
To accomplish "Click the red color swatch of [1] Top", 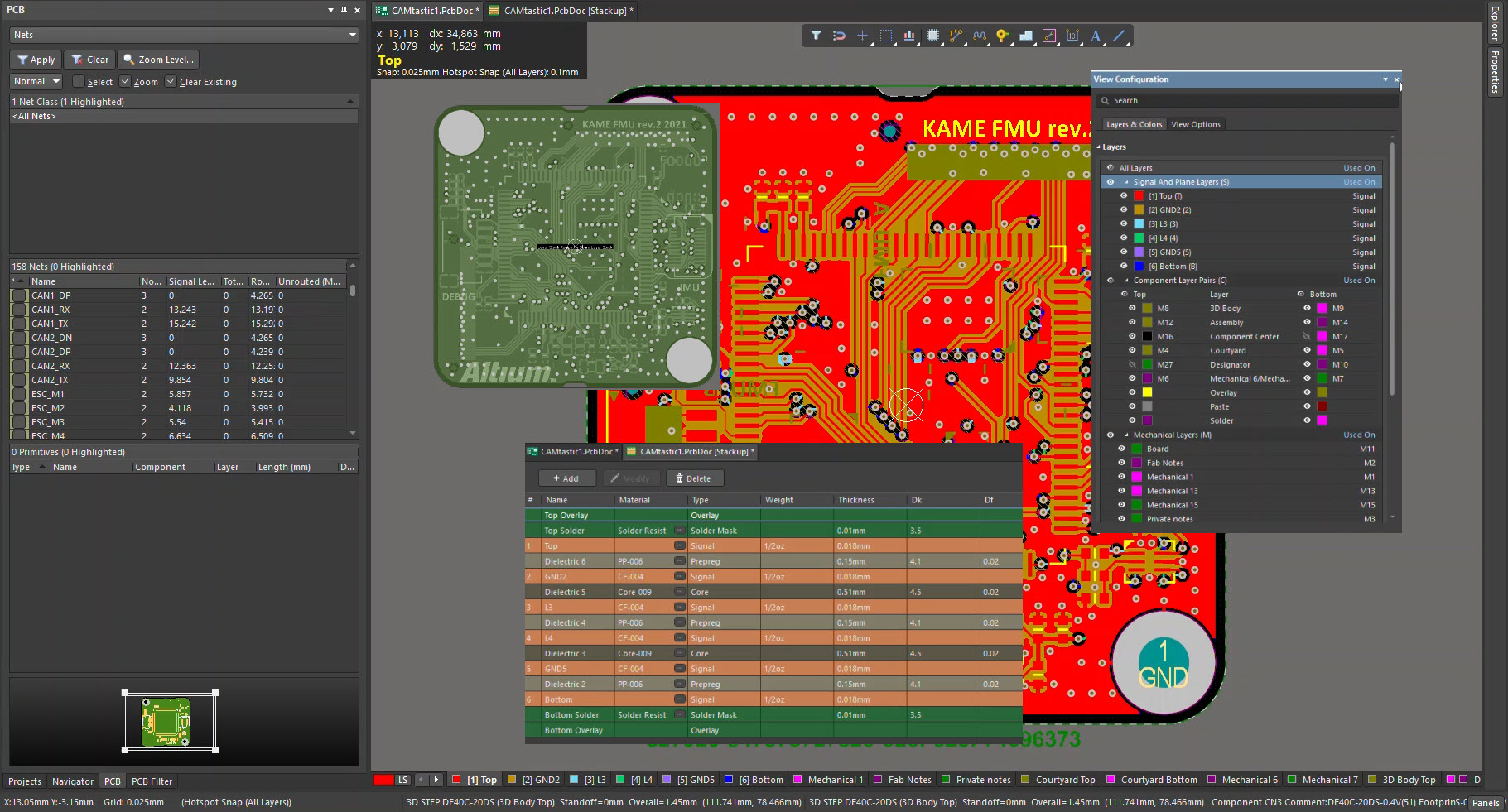I will [1139, 196].
